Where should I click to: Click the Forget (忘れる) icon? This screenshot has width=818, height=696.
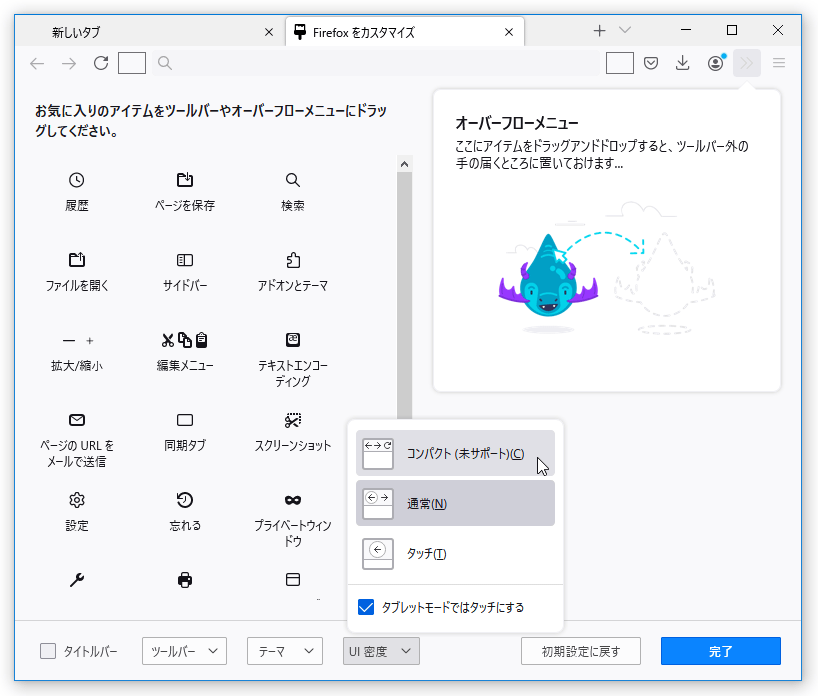185,500
